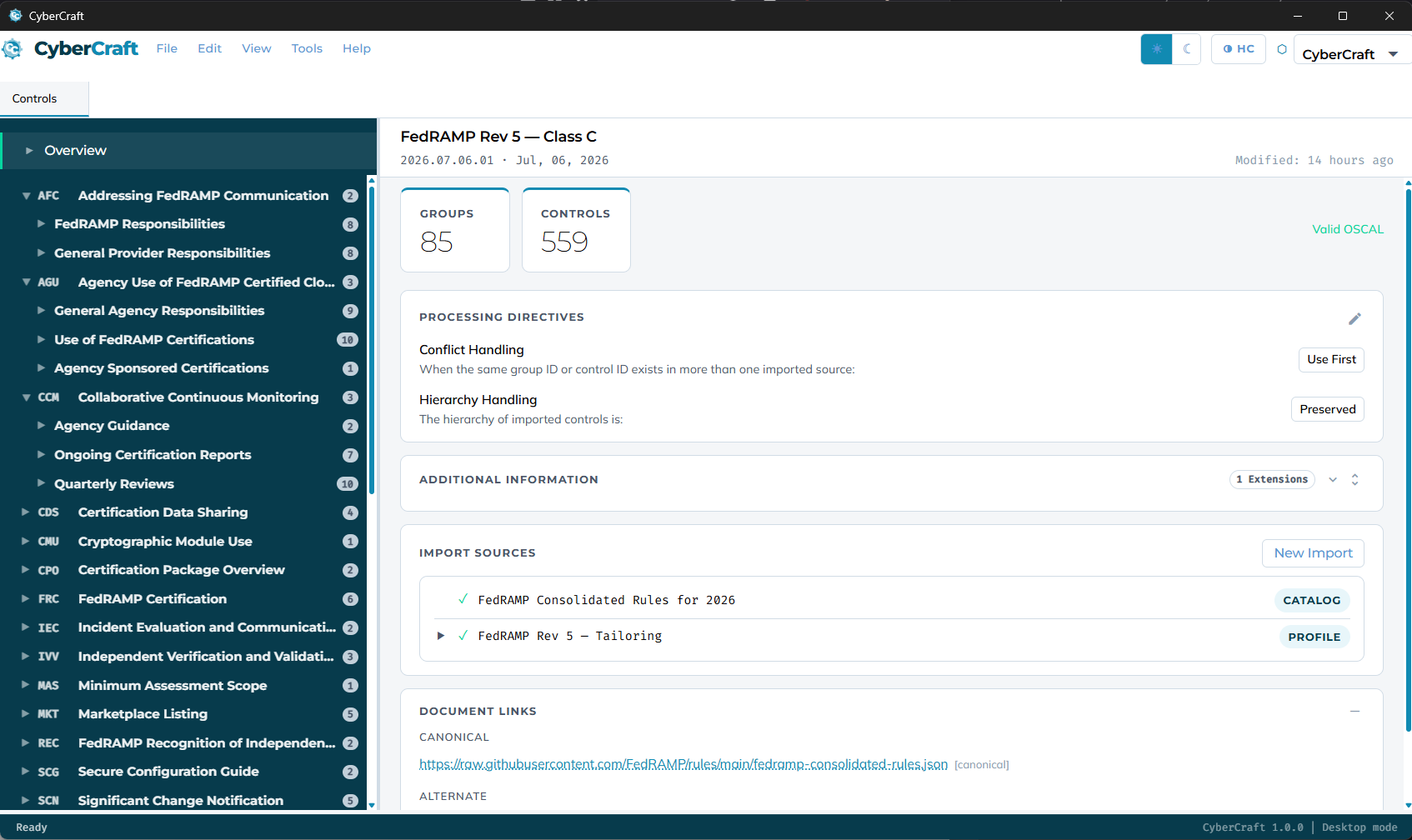Click the Preserved hierarchy handling button
This screenshot has width=1412, height=840.
1328,409
